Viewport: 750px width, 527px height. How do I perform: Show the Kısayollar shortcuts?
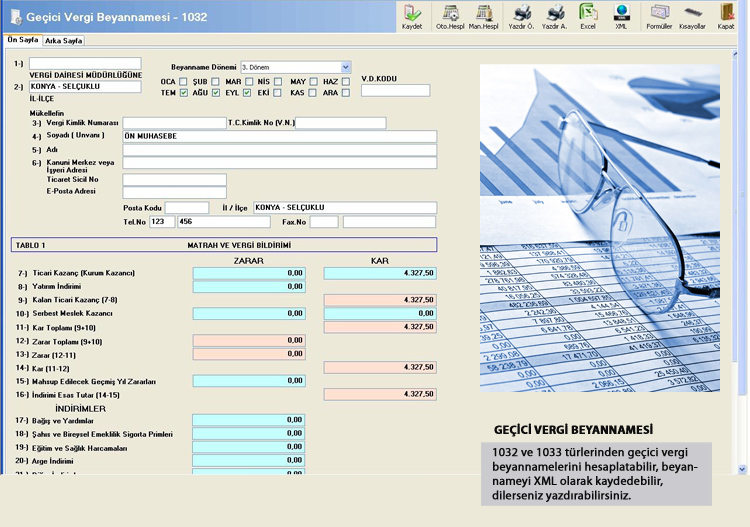point(692,16)
